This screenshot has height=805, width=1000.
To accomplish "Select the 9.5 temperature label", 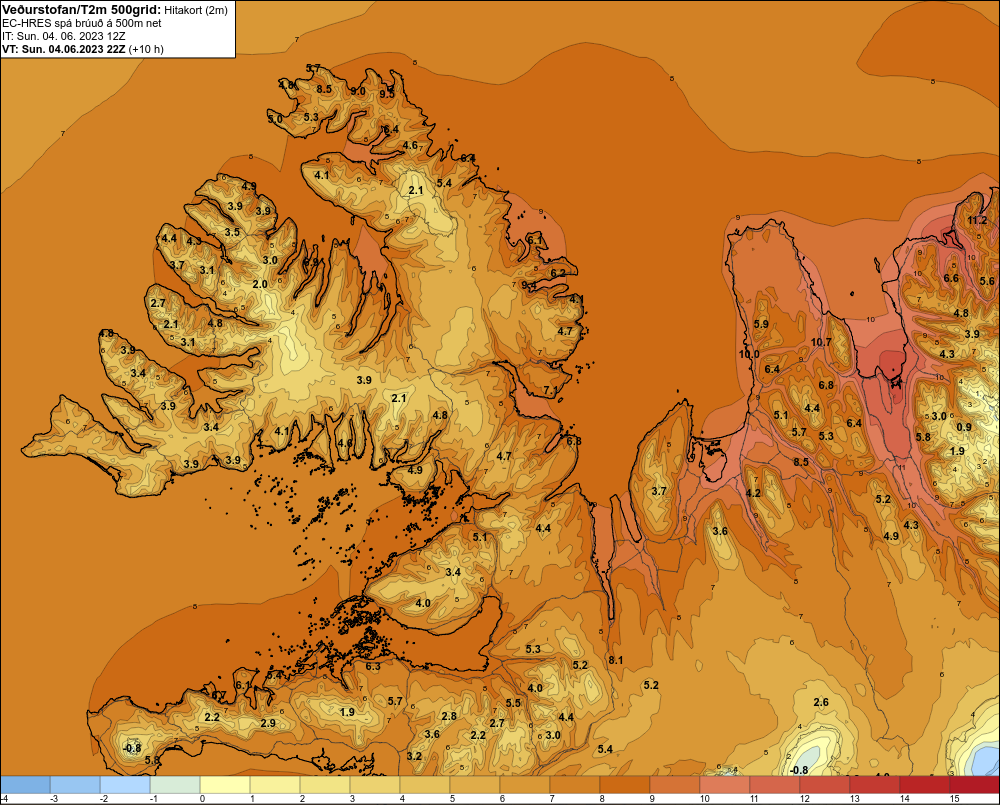I will (386, 94).
